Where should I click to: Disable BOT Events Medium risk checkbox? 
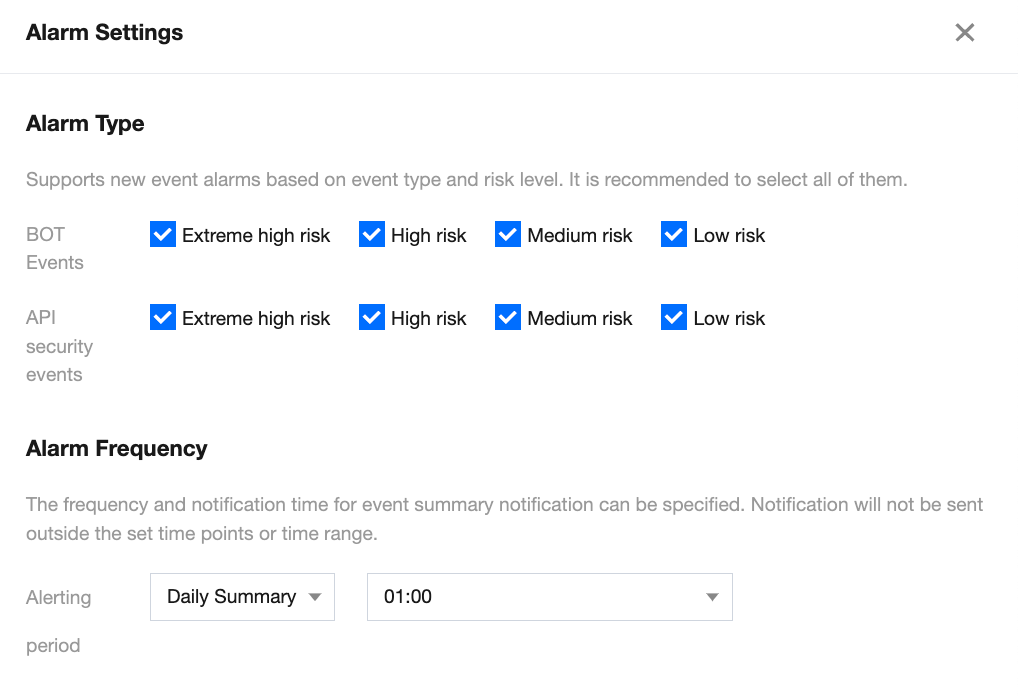[x=508, y=235]
